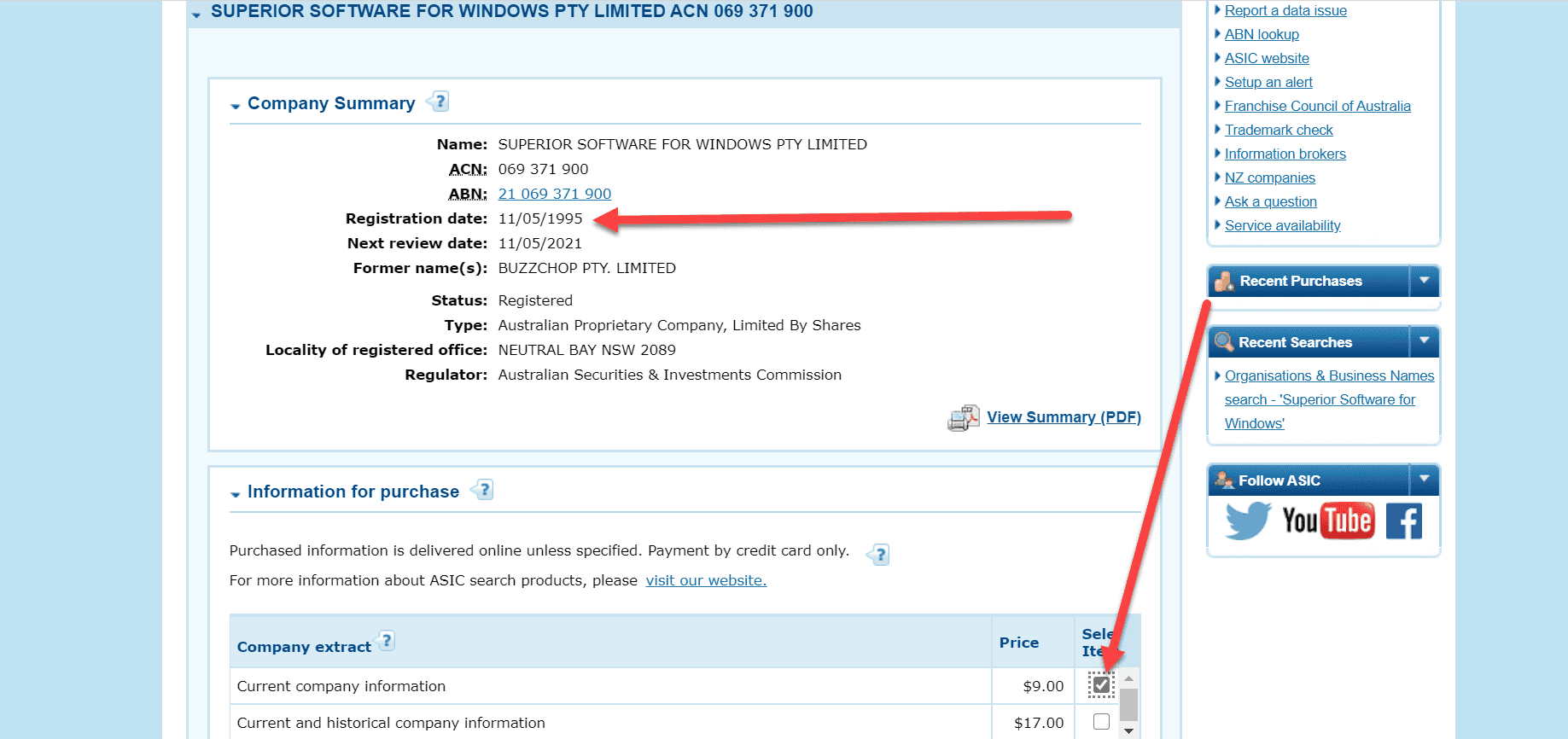Click the Company Summary help icon
This screenshot has height=739, width=1568.
(x=439, y=102)
